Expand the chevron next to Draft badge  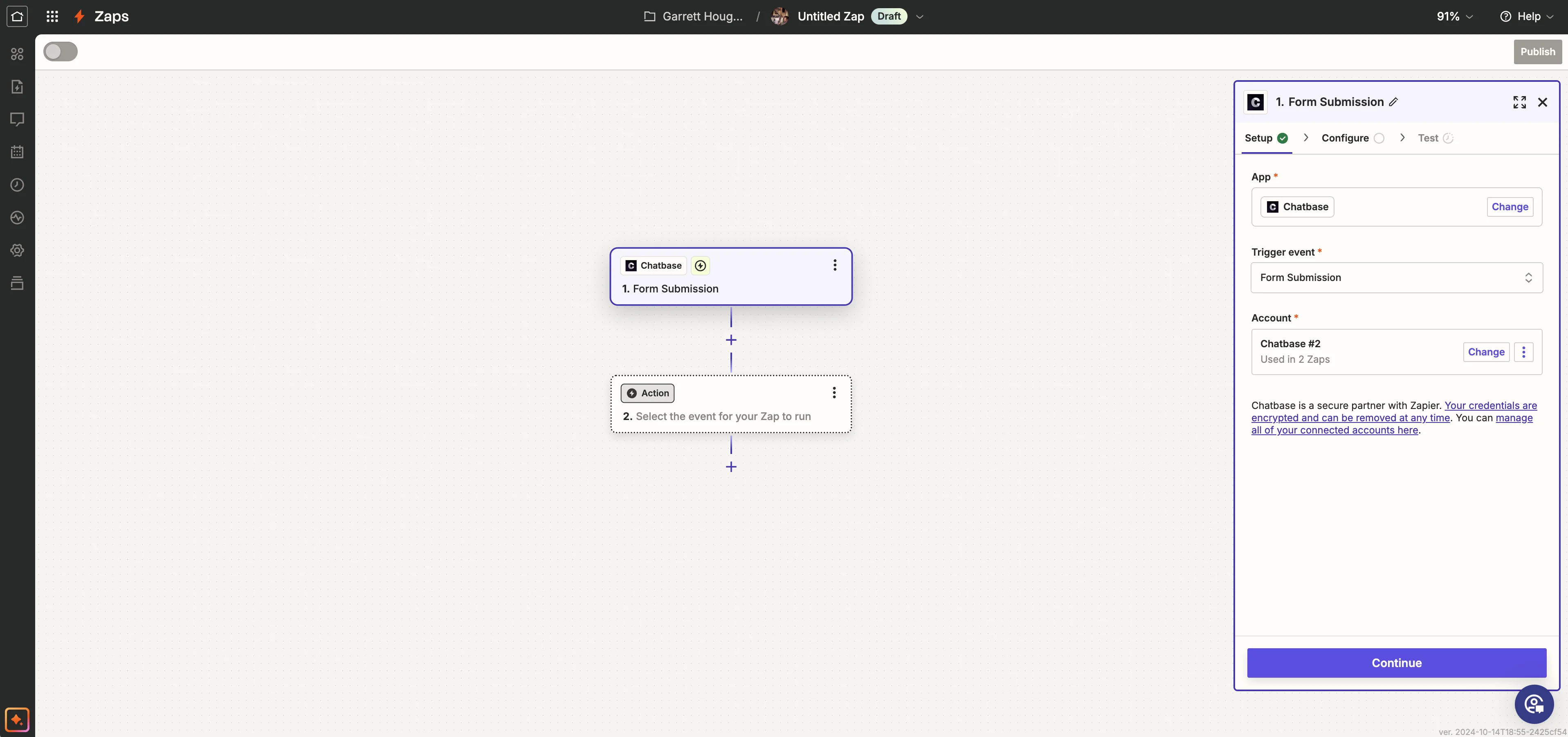point(920,17)
